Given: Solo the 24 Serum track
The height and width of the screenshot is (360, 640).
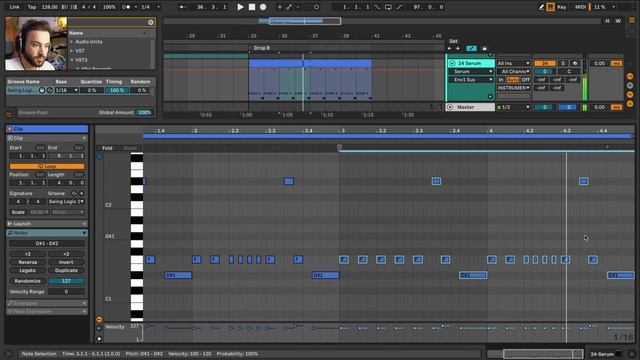Looking at the screenshot, I should 563,63.
